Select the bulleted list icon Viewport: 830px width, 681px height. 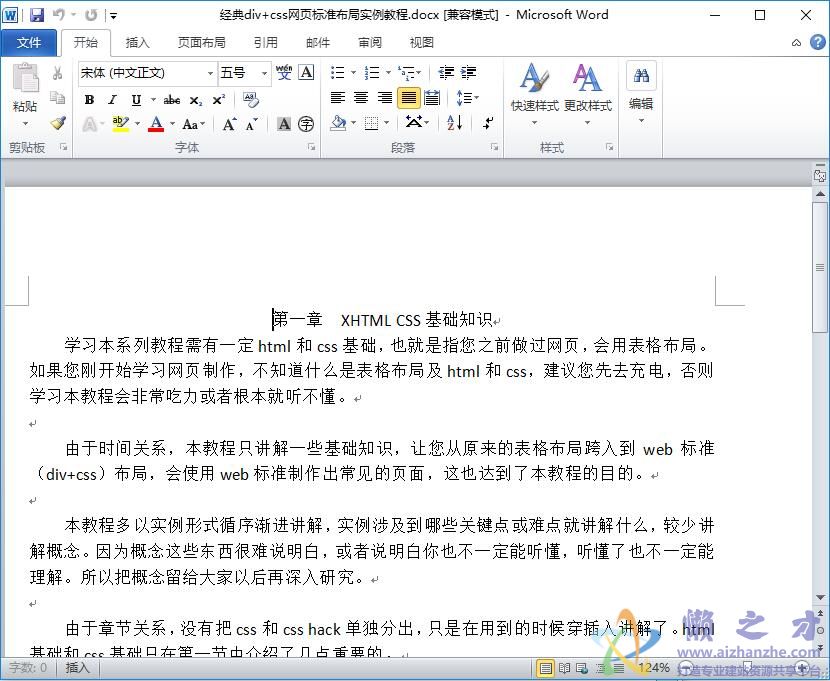(336, 72)
